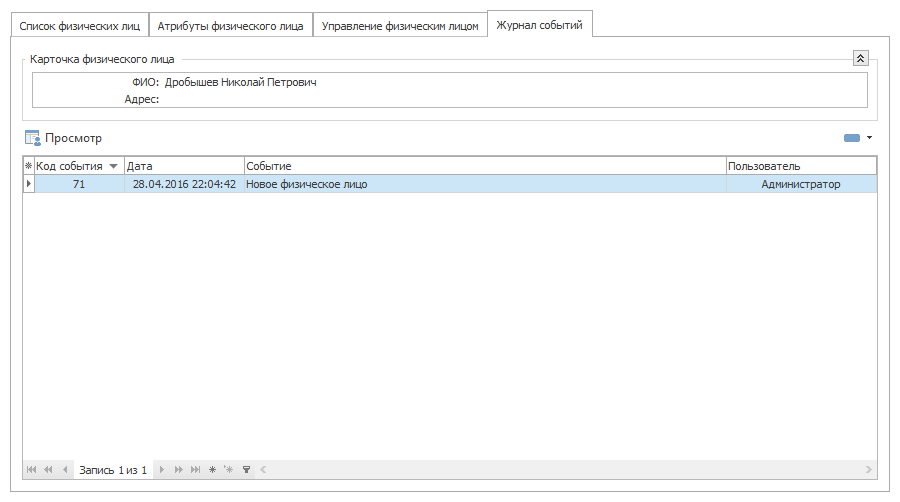900x502 pixels.
Task: Open the blue style button dropdown arrow
Action: 870,138
